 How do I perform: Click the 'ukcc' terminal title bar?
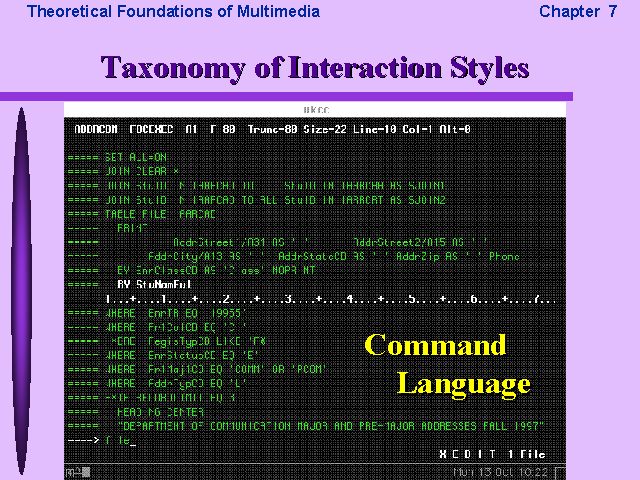(x=316, y=109)
